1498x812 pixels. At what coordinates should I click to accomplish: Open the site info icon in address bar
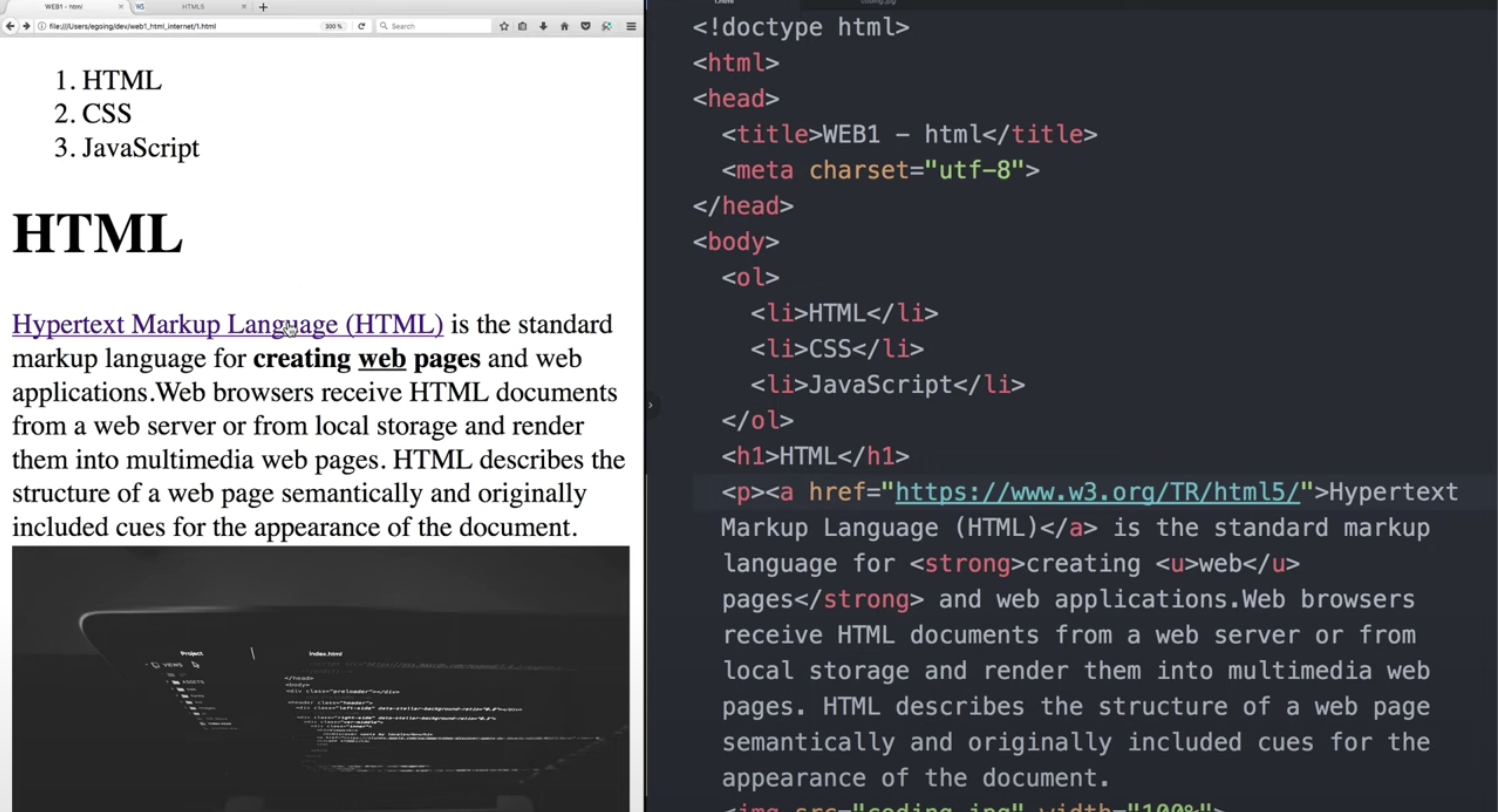[x=42, y=26]
